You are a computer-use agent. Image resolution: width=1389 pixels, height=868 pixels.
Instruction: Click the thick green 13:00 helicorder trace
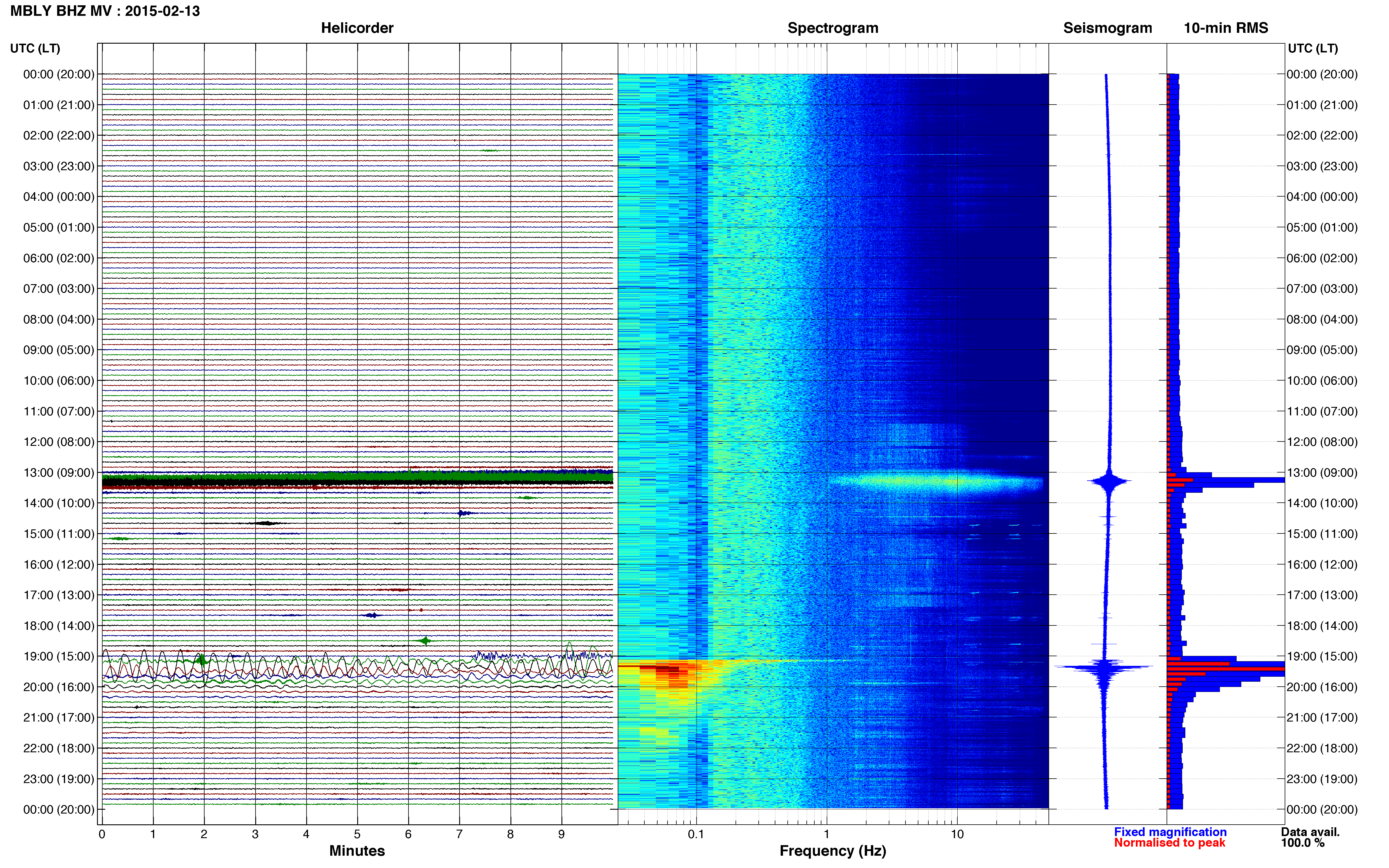point(357,477)
